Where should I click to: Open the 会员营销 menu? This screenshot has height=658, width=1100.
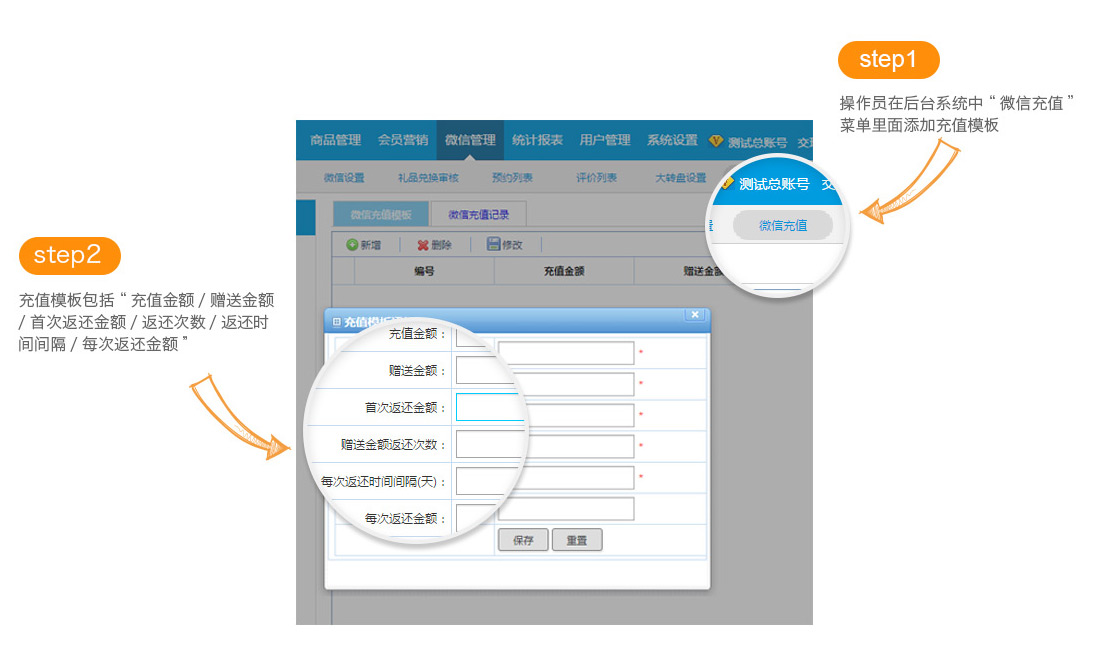coord(403,141)
